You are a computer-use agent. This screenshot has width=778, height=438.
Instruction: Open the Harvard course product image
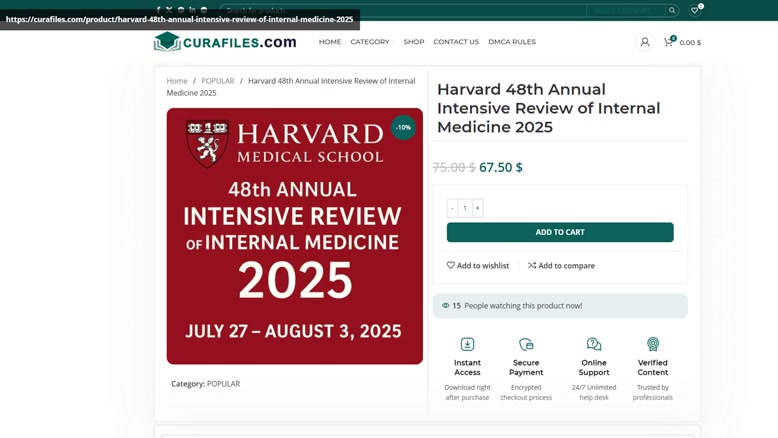pyautogui.click(x=295, y=236)
